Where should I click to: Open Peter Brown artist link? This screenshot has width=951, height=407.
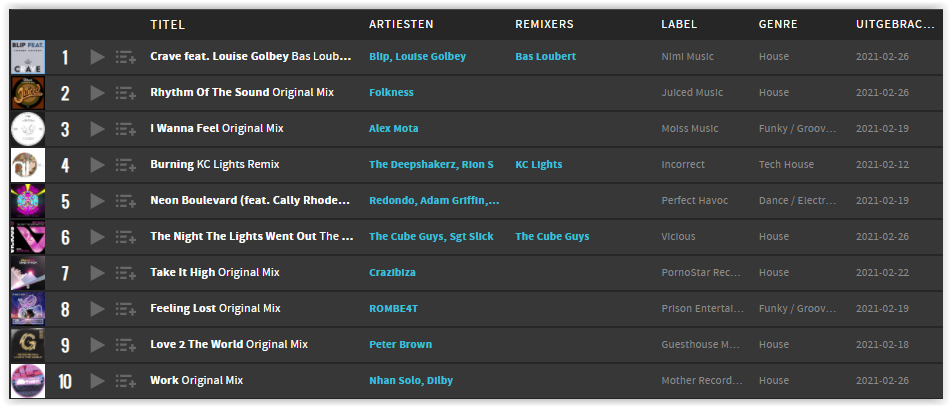tap(400, 345)
